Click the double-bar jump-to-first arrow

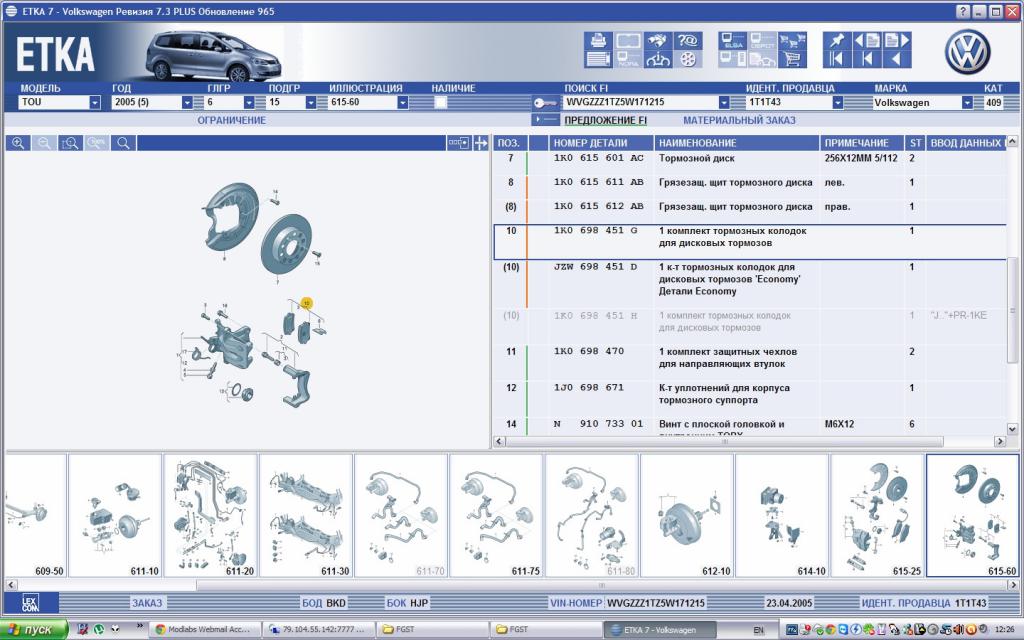(837, 59)
